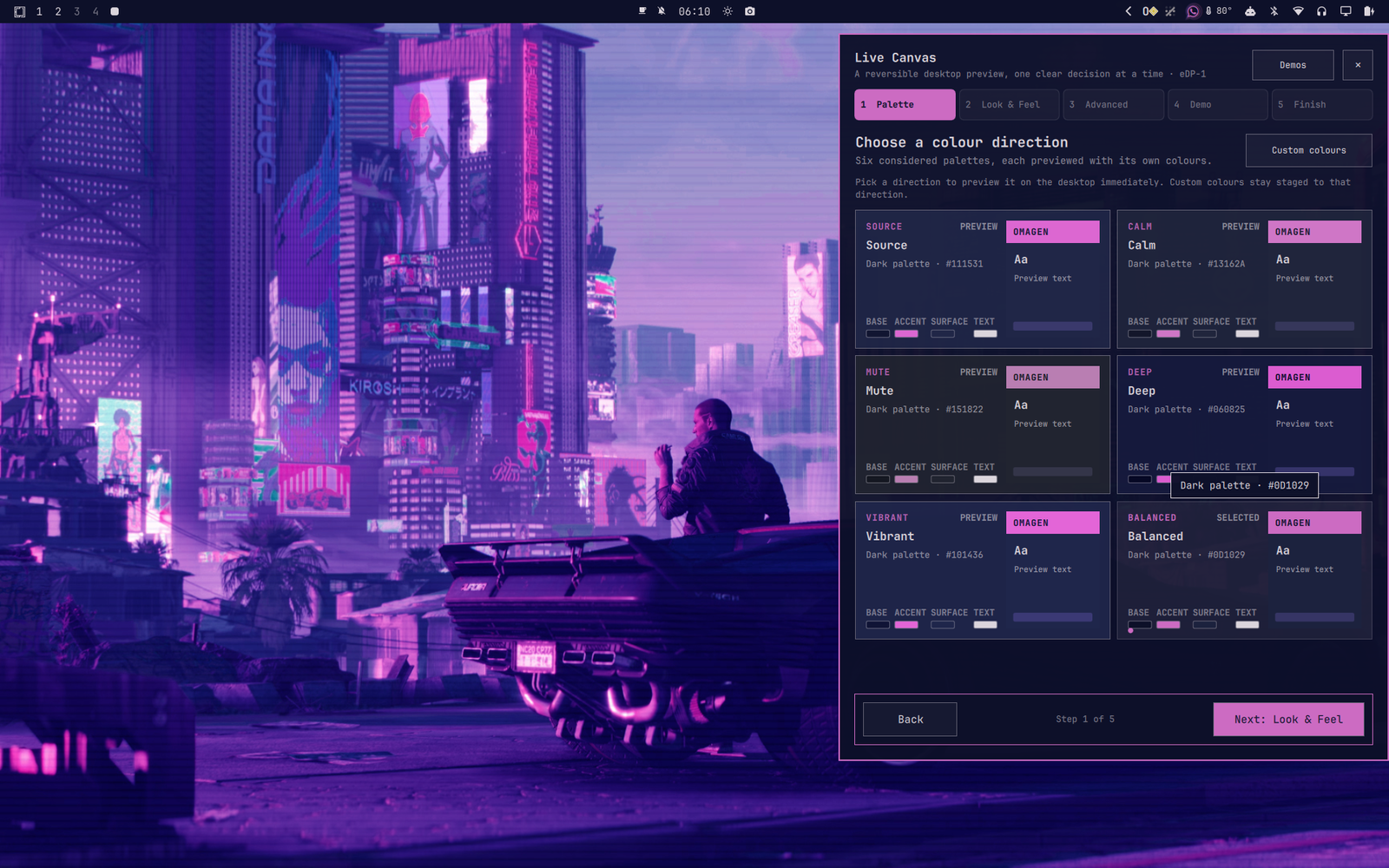Expand the tray with the left chevron
Image resolution: width=1389 pixels, height=868 pixels.
click(1129, 11)
